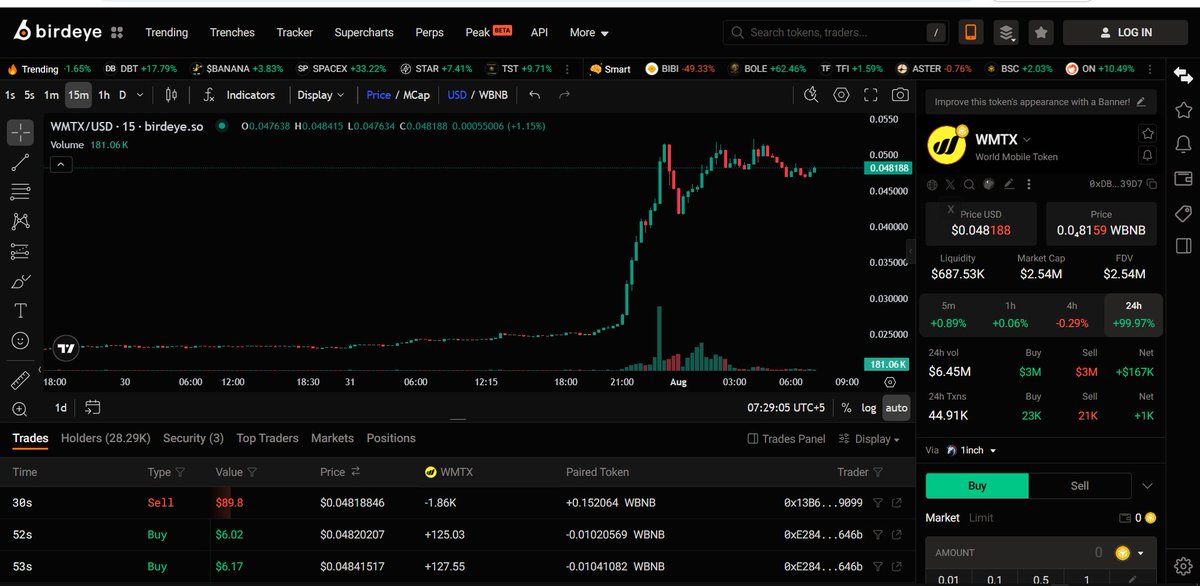Open the emoji icons tool
The height and width of the screenshot is (586, 1200).
(x=20, y=340)
